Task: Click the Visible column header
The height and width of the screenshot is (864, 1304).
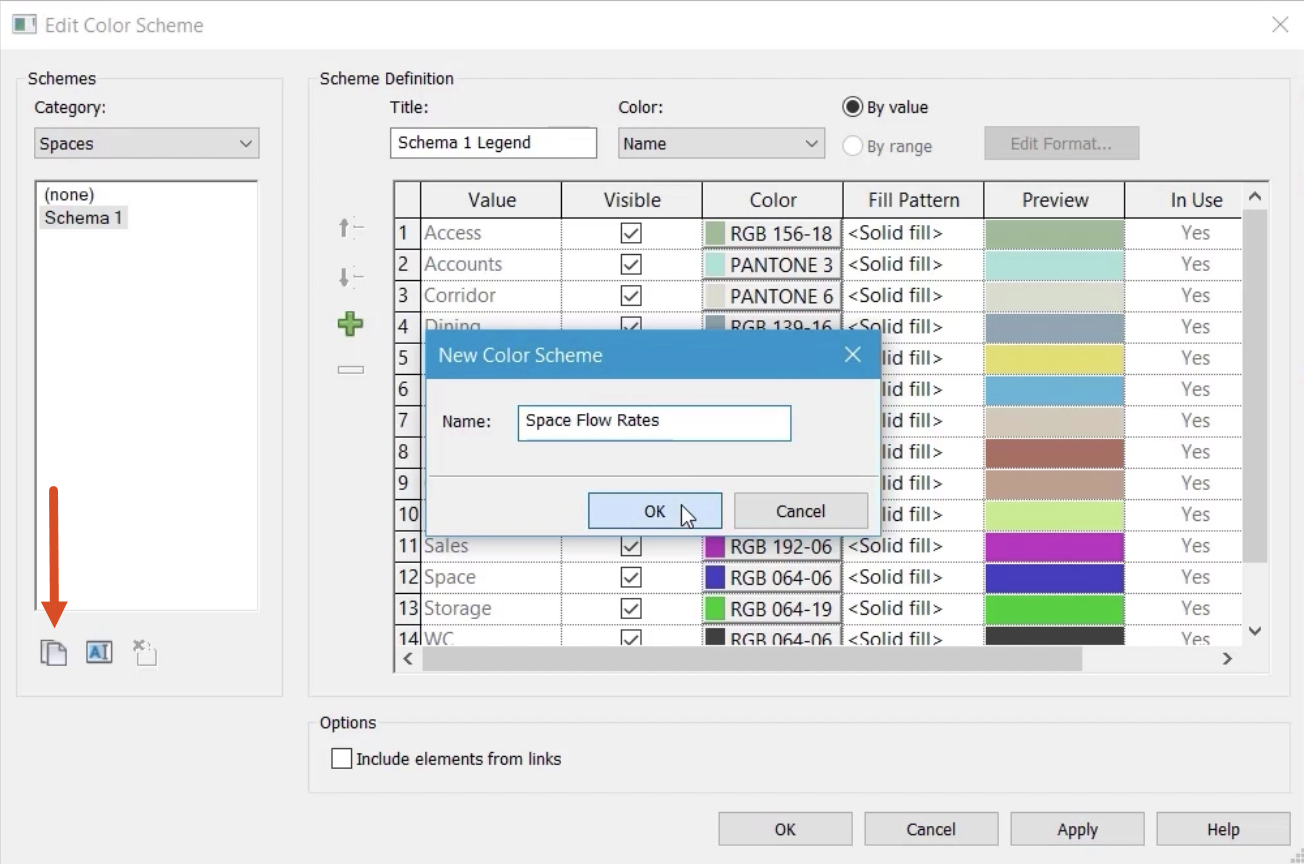Action: click(632, 200)
